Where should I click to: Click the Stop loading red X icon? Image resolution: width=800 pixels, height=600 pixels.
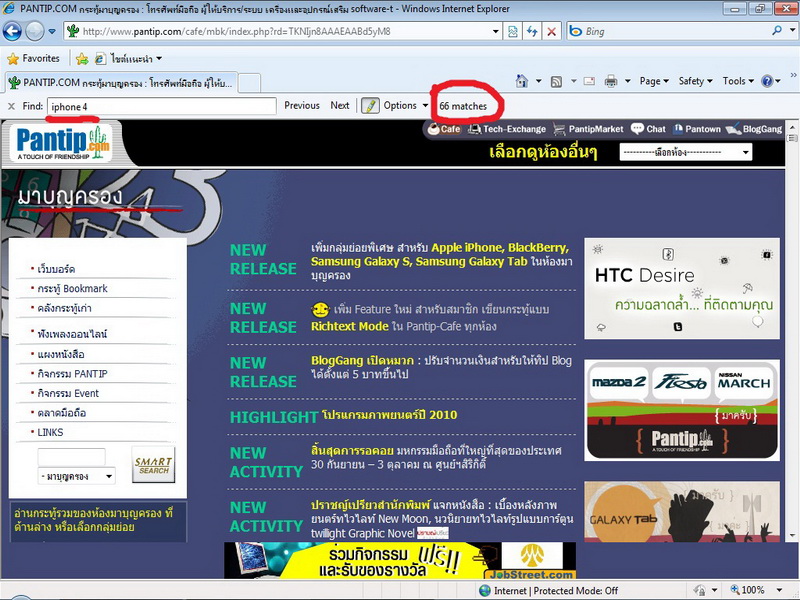coord(552,32)
